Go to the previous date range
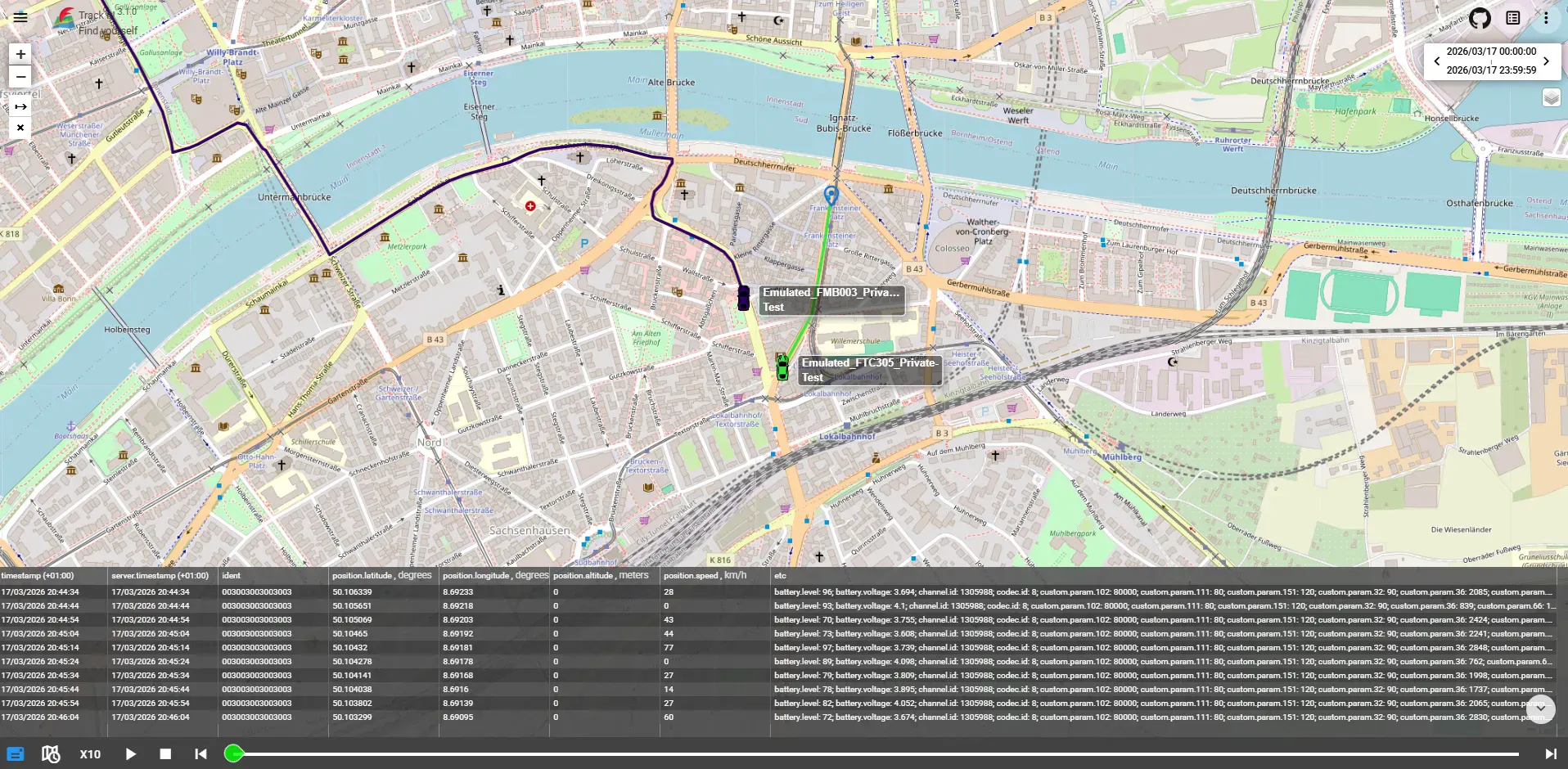The image size is (1568, 769). pos(1436,61)
